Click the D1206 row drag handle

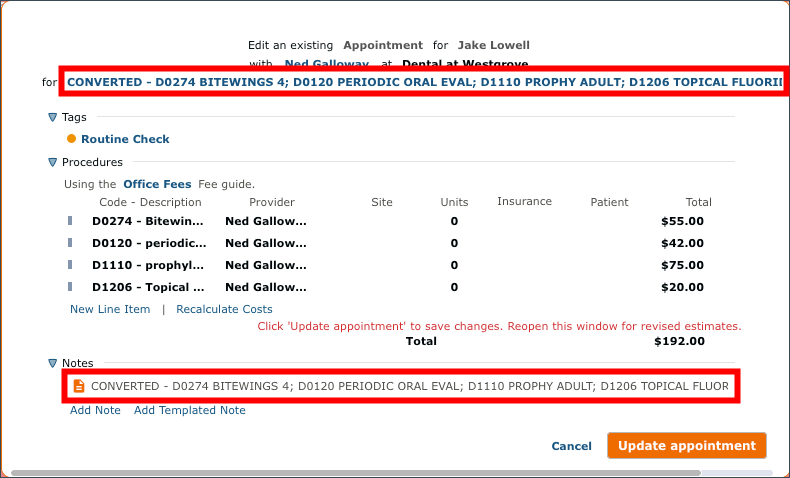pos(70,287)
